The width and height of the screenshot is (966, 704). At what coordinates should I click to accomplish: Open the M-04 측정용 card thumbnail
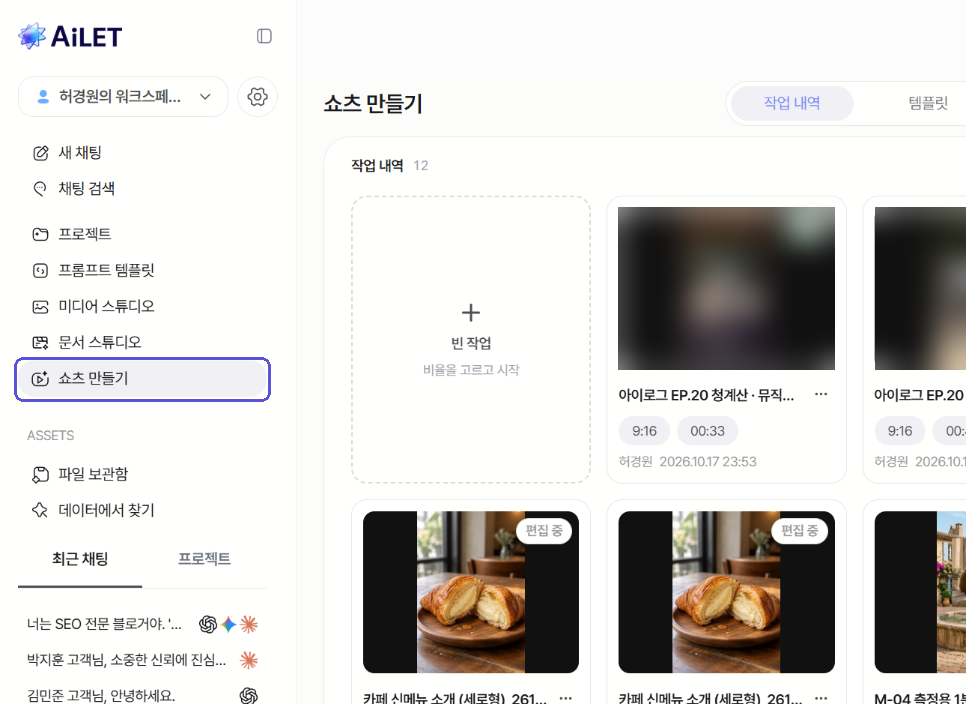point(920,592)
